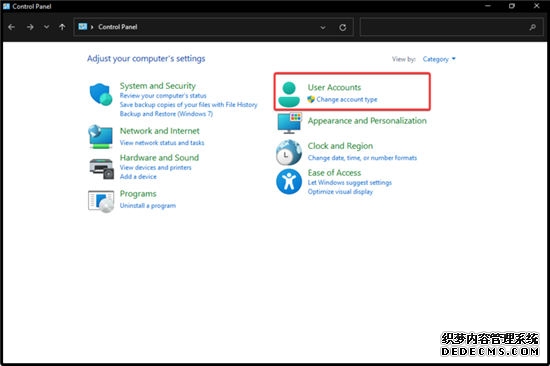Open the Hardware and Sound printer icon
The image size is (550, 366).
coord(101,169)
